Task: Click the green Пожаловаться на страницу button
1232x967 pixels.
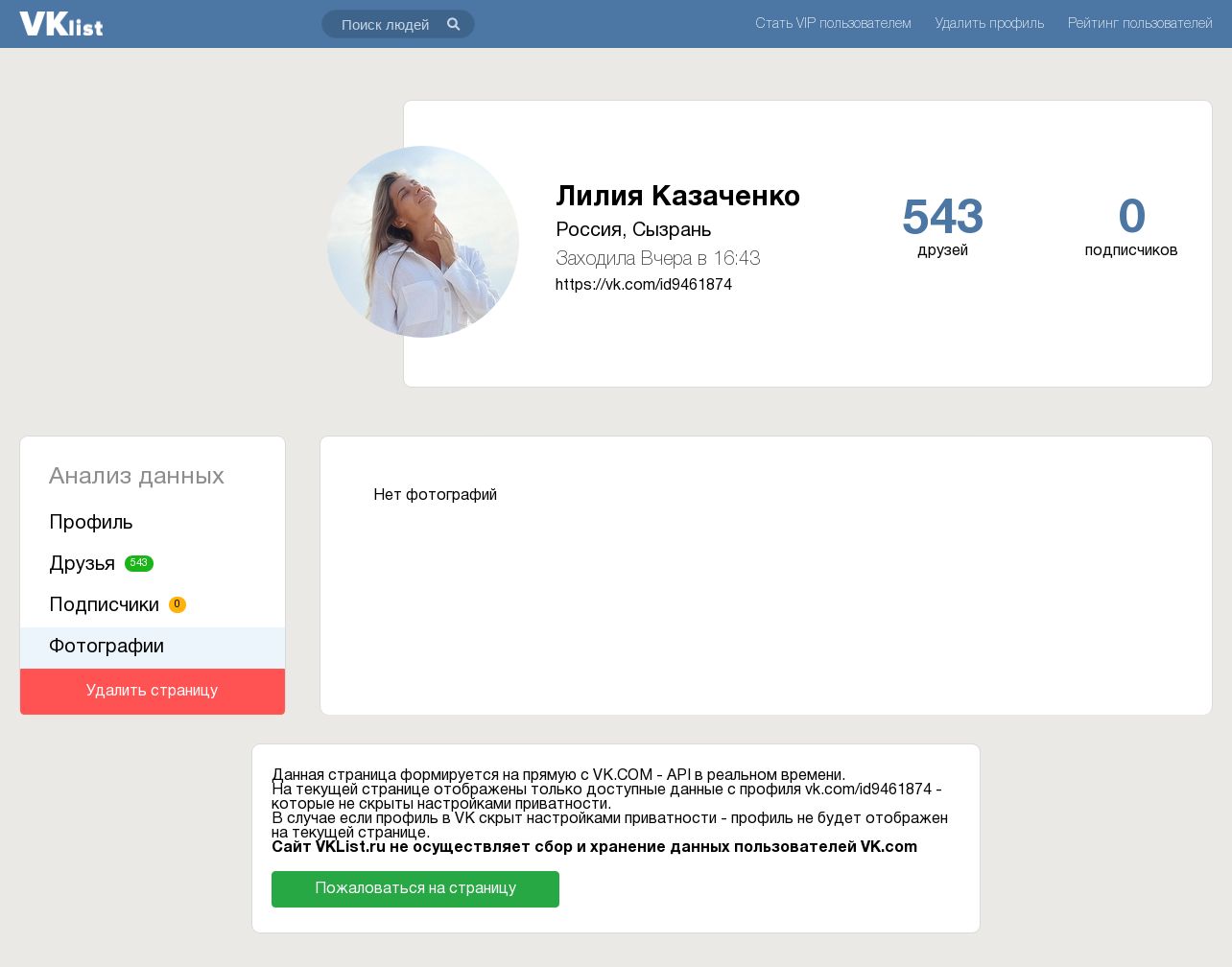Action: [x=415, y=889]
